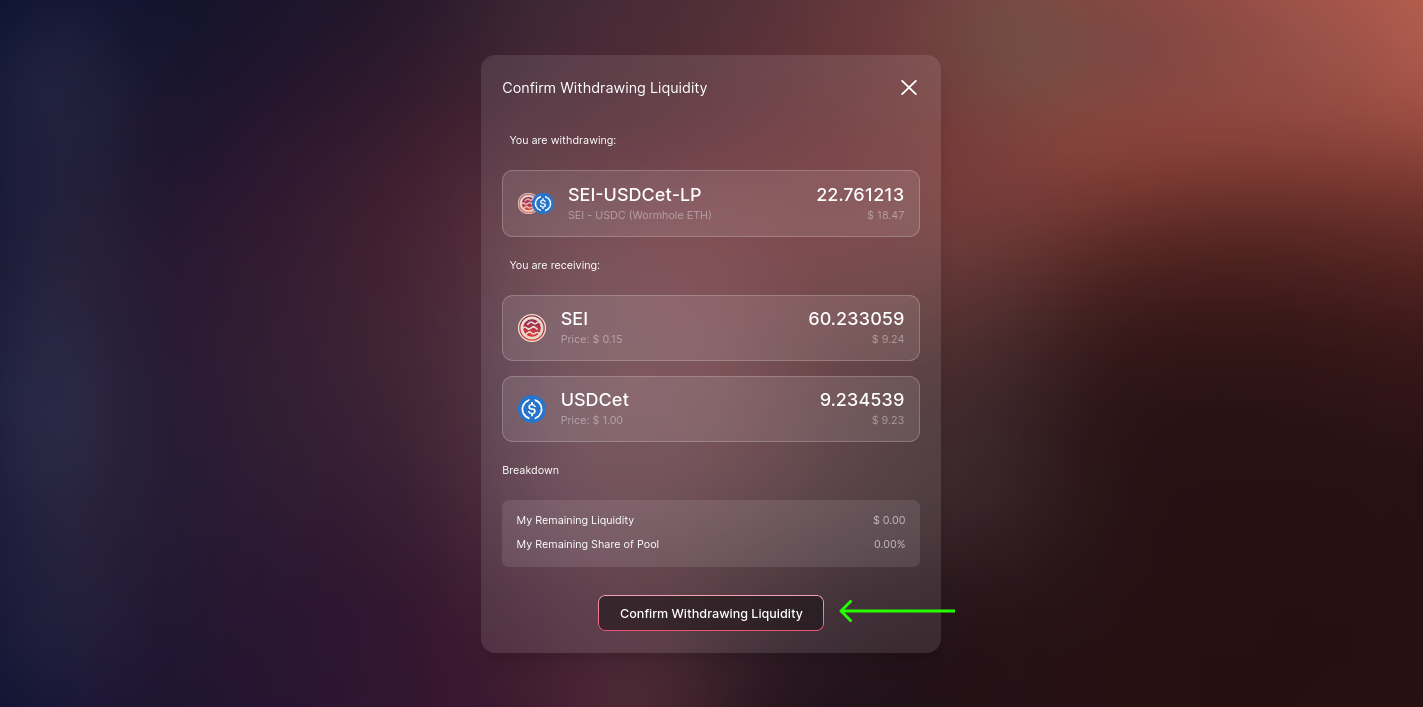Viewport: 1423px width, 707px height.
Task: Click the Confirm Withdrawing Liquidity button
Action: (x=710, y=613)
